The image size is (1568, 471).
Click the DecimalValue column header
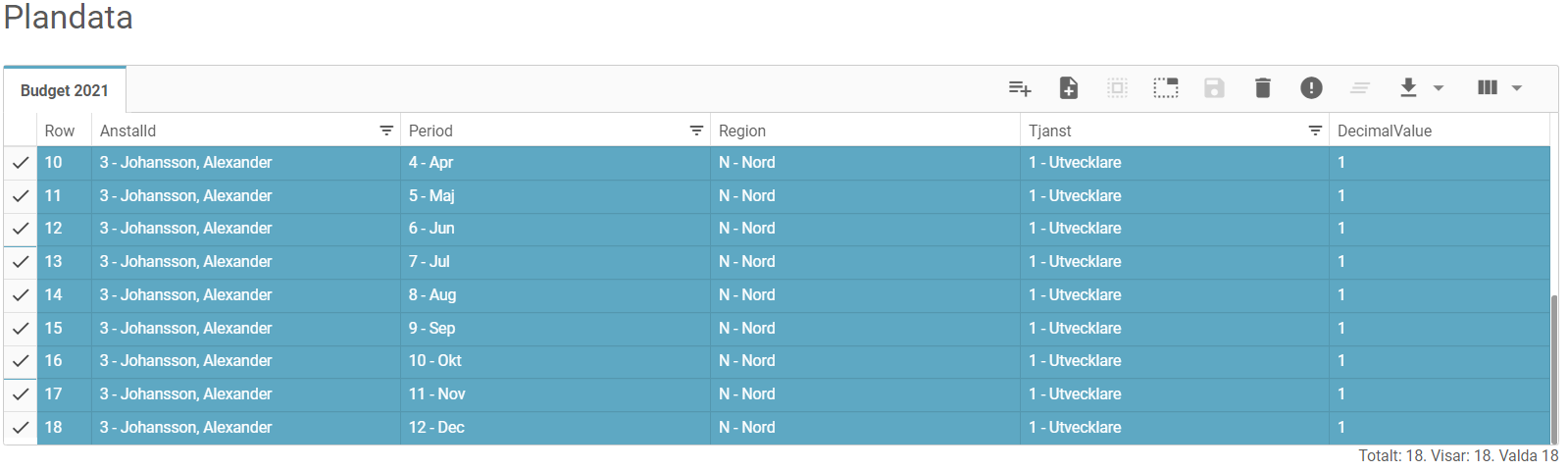click(1385, 131)
